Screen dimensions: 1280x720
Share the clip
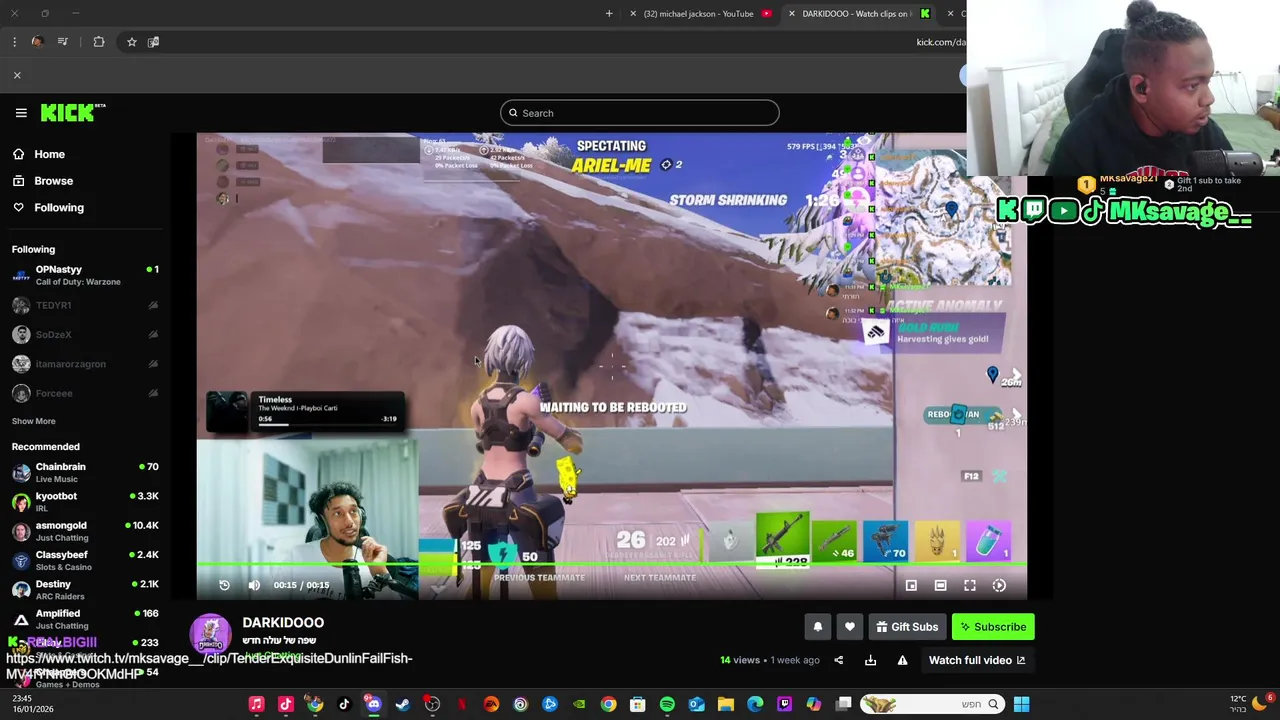(839, 660)
